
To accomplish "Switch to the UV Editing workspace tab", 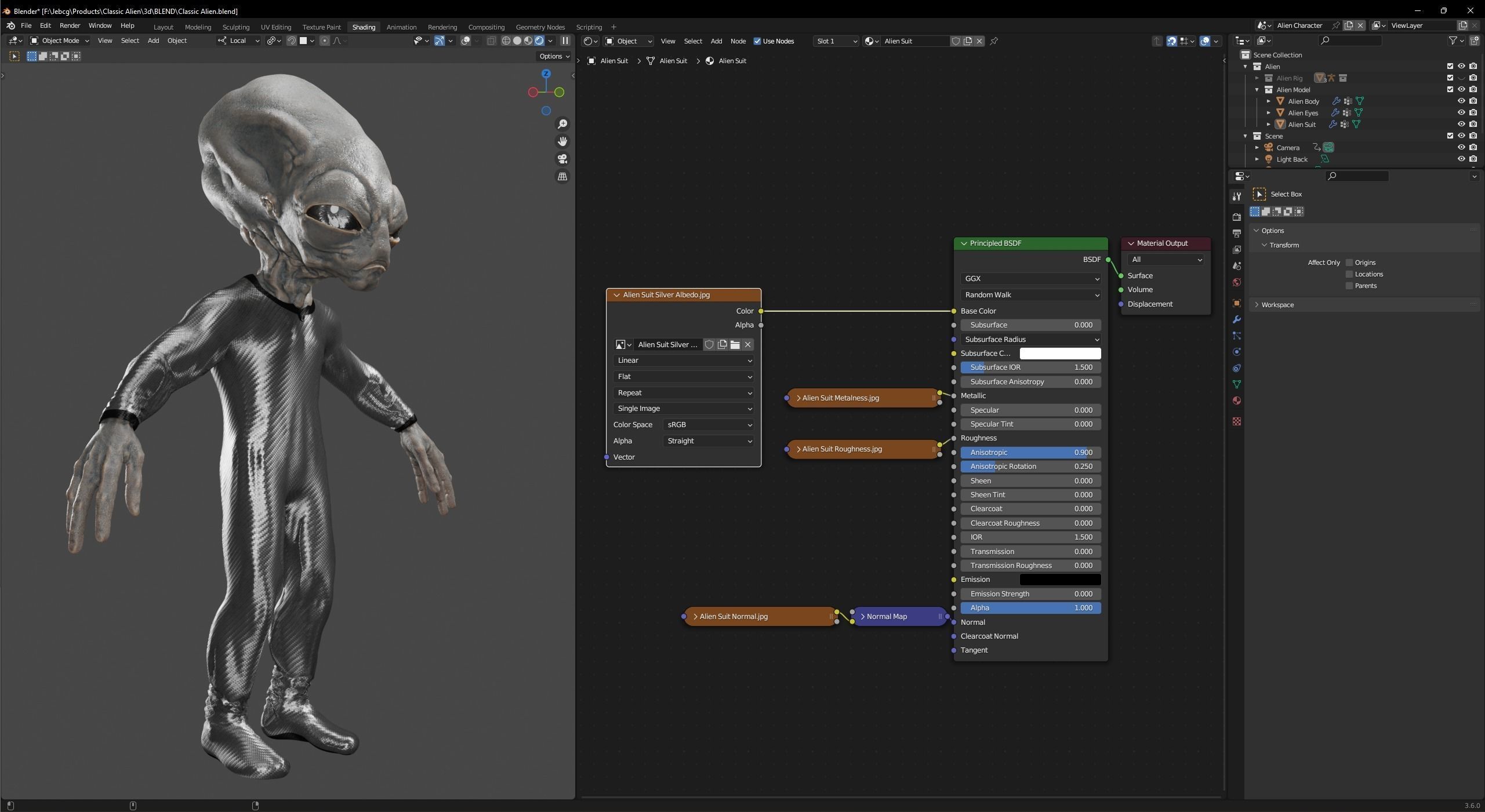I will click(275, 27).
